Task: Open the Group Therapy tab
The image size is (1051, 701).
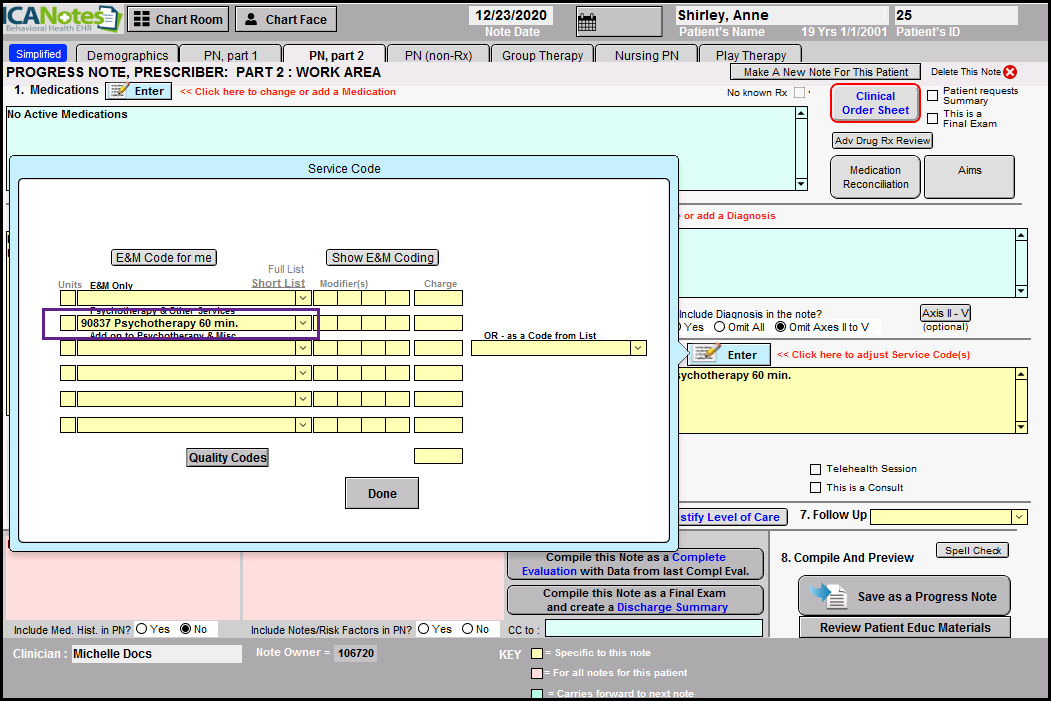Action: pos(542,55)
